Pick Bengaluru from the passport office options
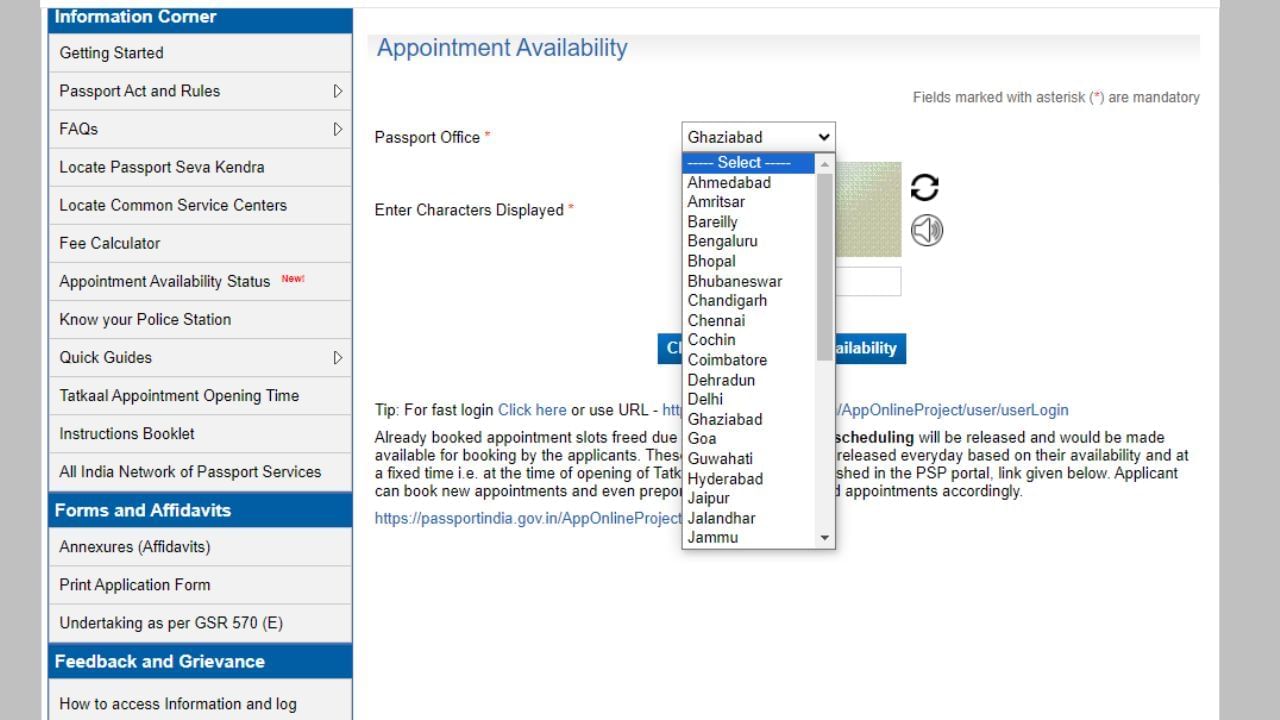The height and width of the screenshot is (720, 1280). coord(722,241)
